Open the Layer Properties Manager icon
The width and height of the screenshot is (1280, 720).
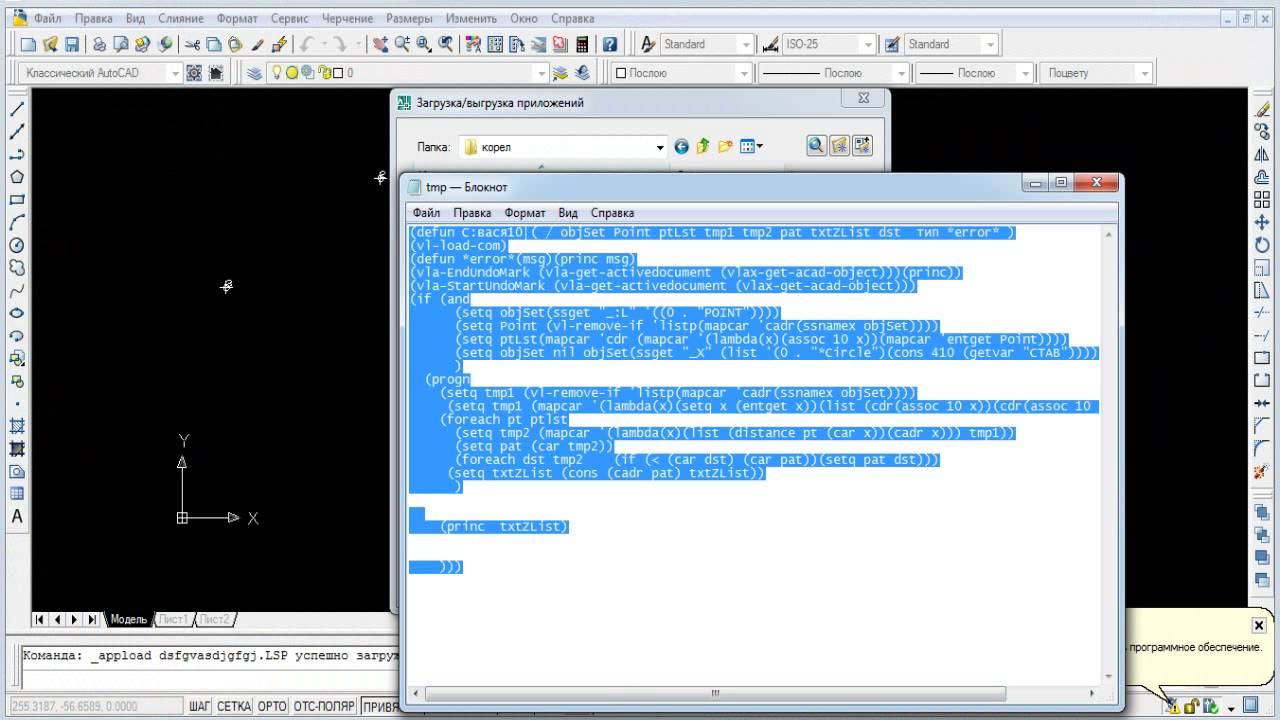254,73
